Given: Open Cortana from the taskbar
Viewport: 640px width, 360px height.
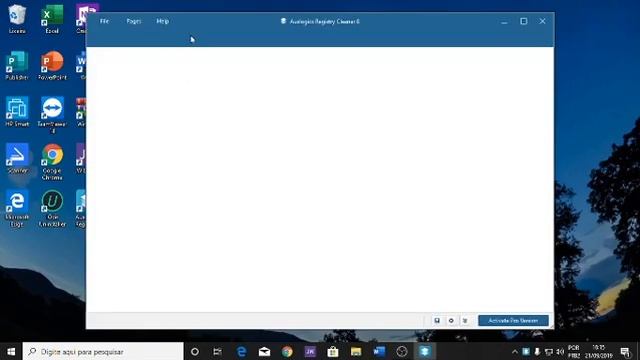Looking at the screenshot, I should pyautogui.click(x=195, y=351).
